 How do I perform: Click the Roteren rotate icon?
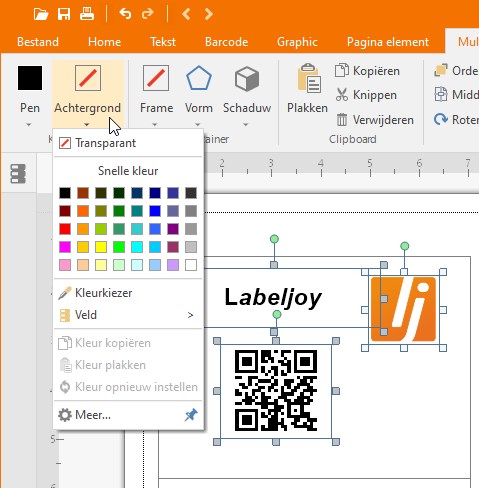coord(441,119)
